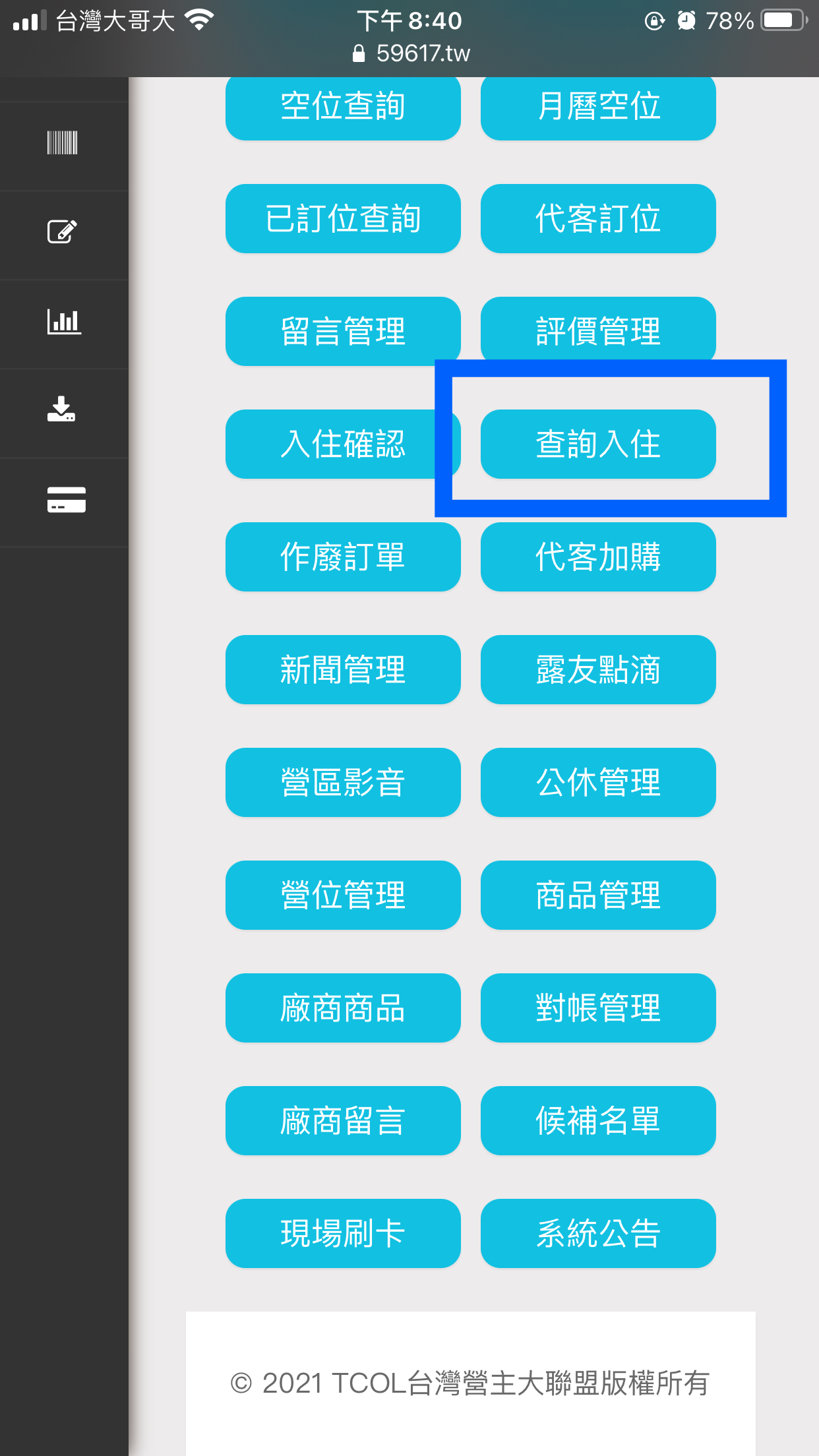Select 作廢訂單 void order button
This screenshot has height=1456, width=819.
[x=343, y=557]
